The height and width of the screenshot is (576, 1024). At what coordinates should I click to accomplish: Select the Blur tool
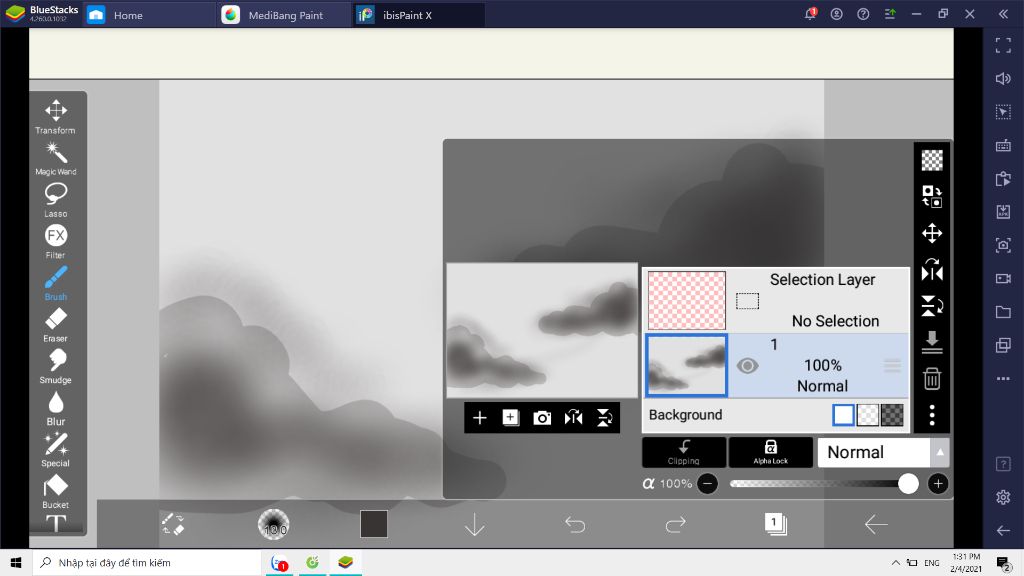tap(56, 408)
